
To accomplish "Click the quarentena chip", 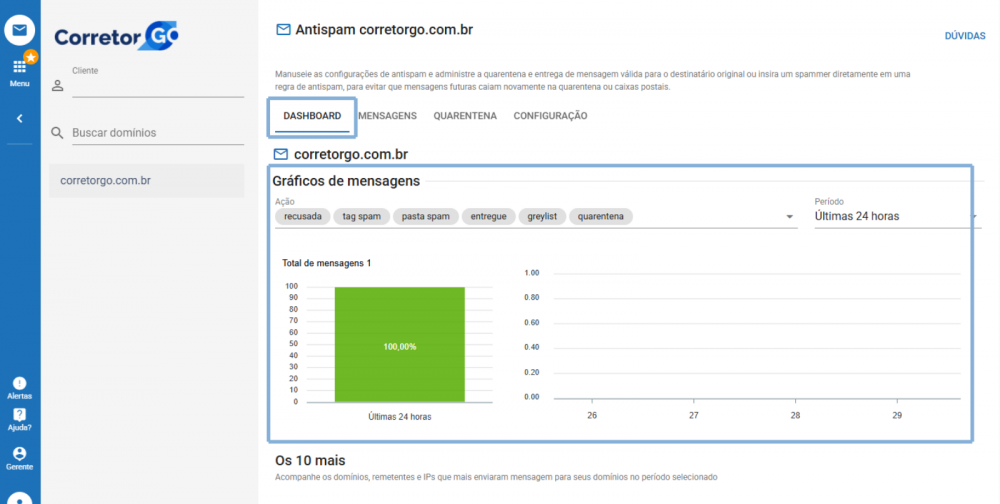I will [x=601, y=216].
